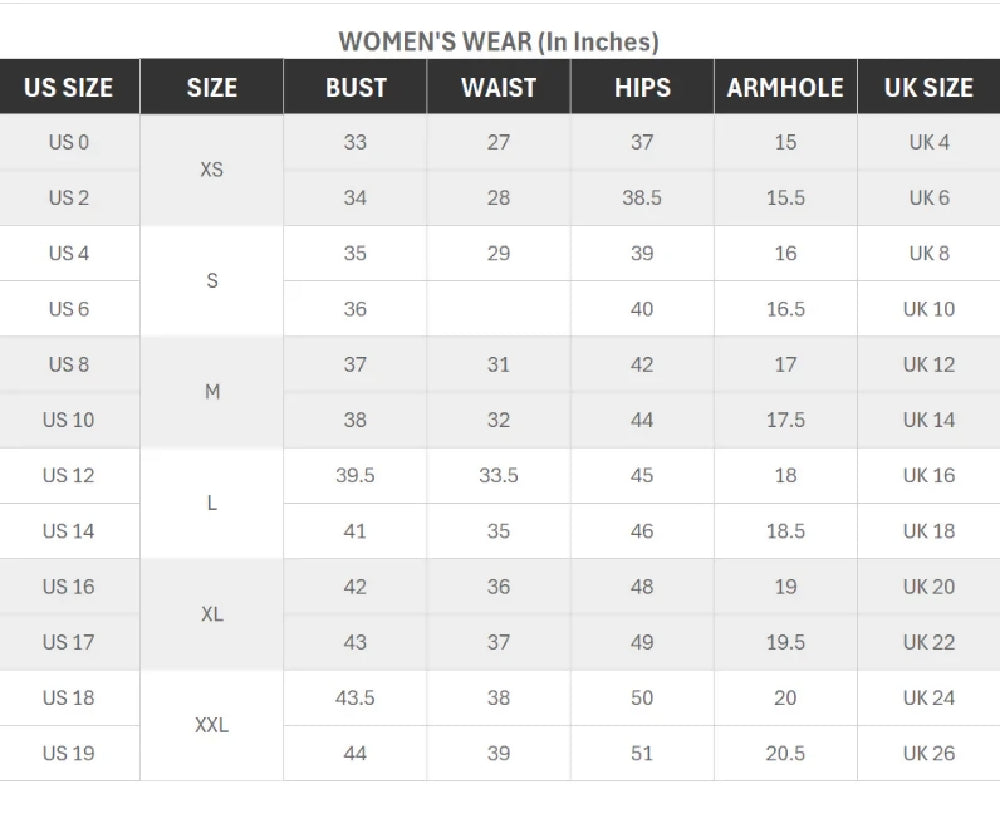Click the WOMEN'S WEAR (In Inches) title
Screen dimensions: 1000x833
point(498,41)
